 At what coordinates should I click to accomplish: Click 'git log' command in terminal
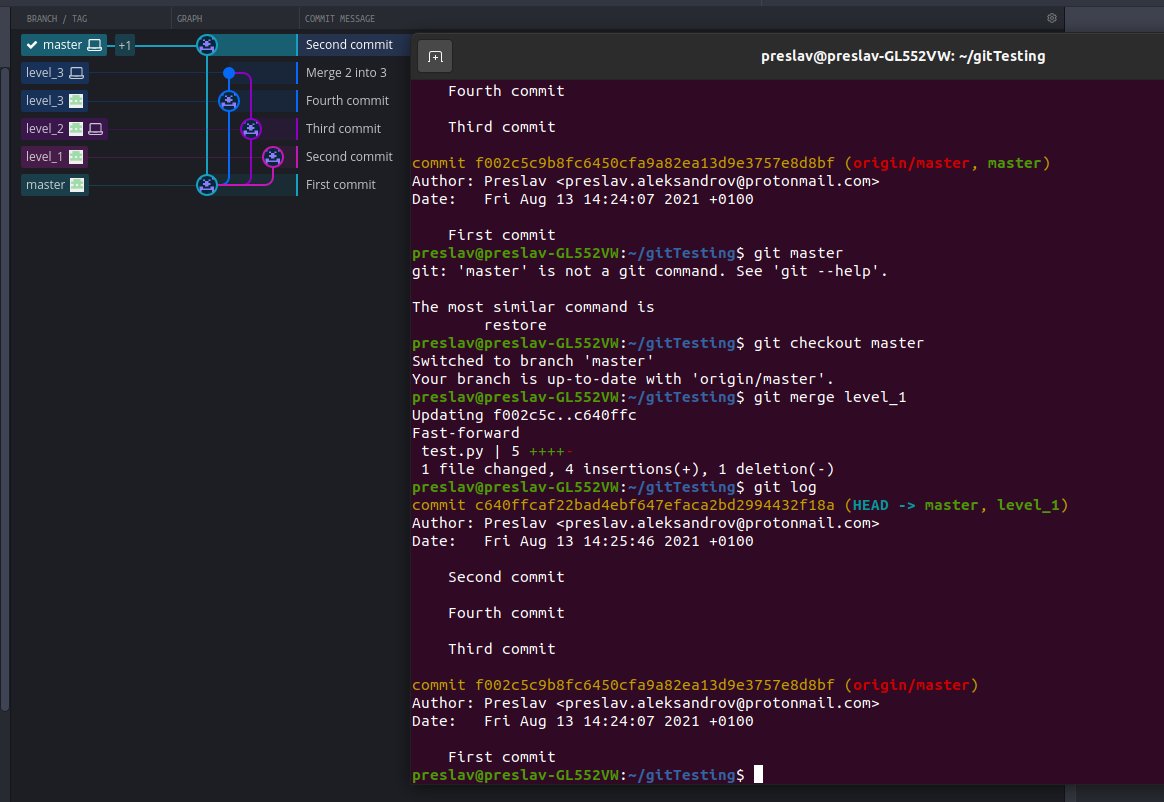pos(785,487)
